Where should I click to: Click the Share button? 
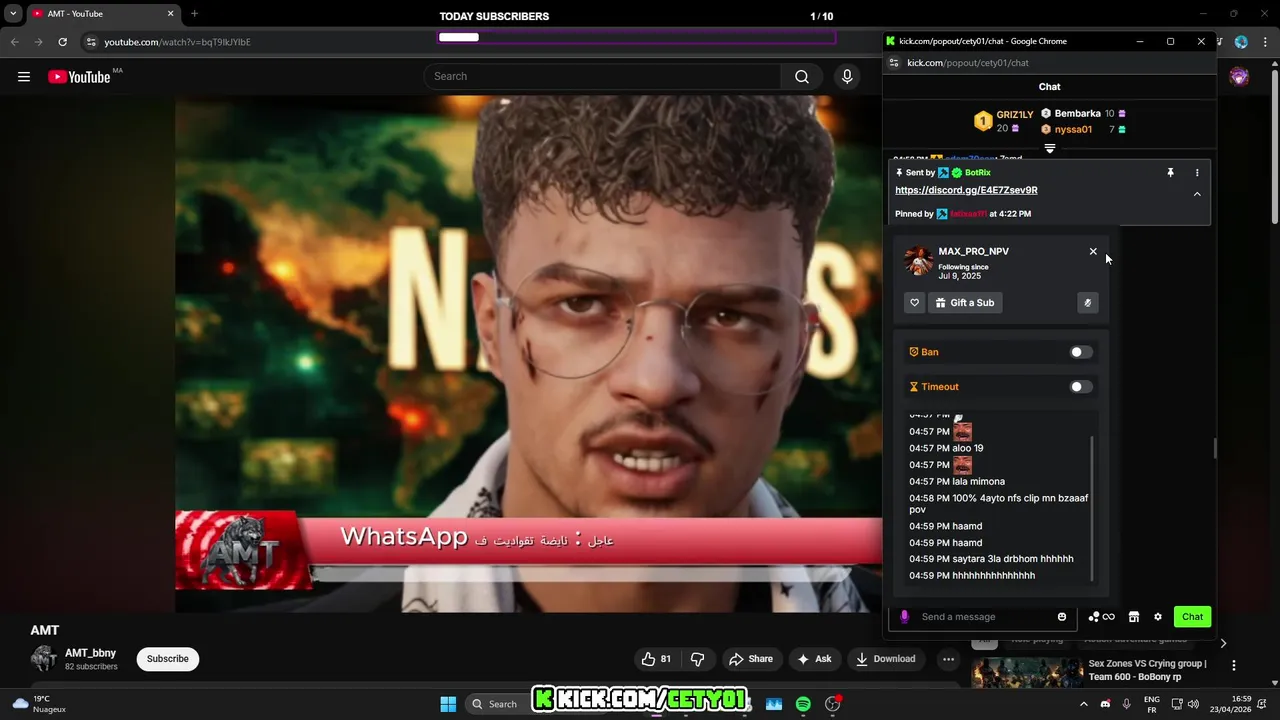tap(750, 659)
